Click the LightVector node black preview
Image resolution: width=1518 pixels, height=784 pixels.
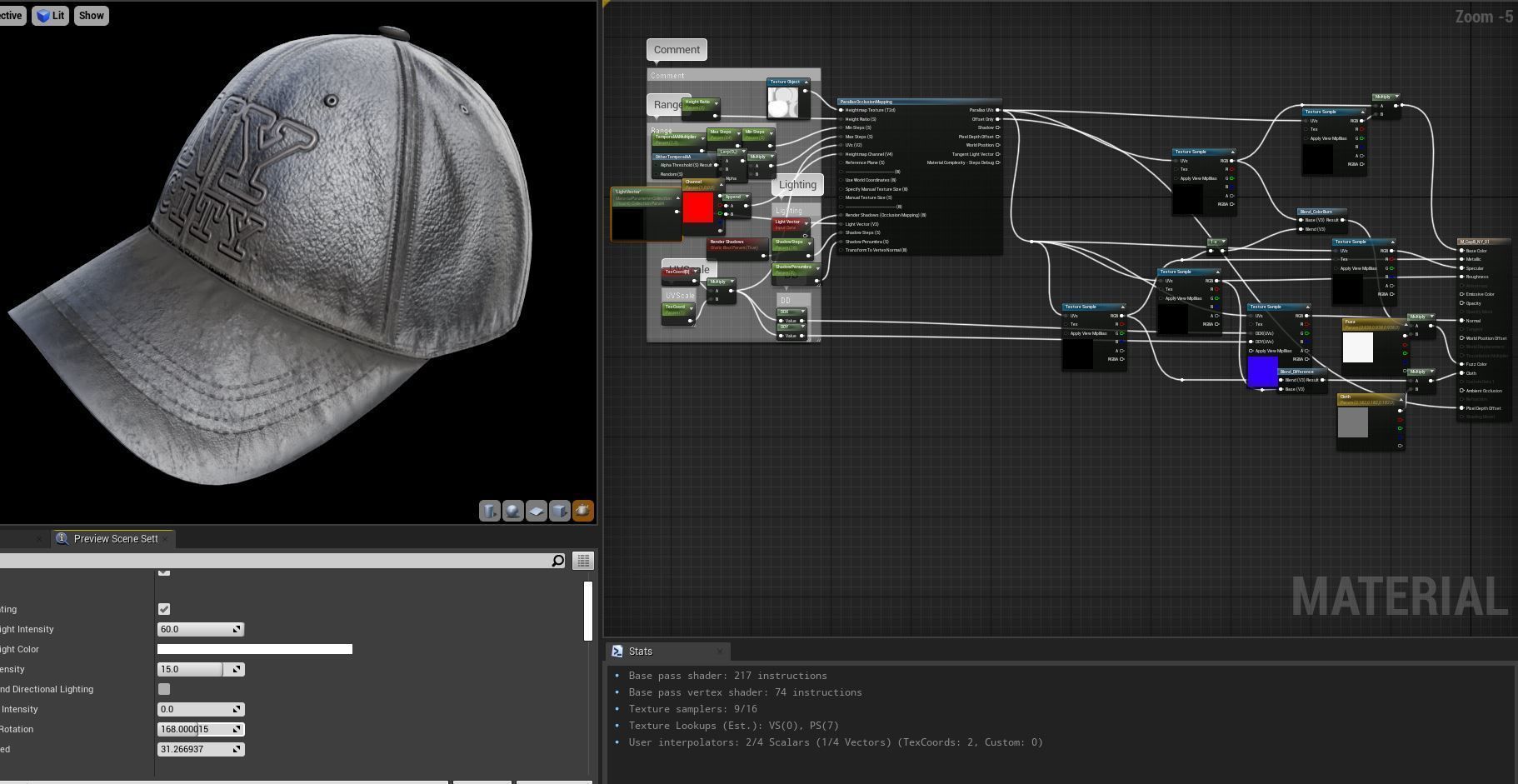pyautogui.click(x=629, y=224)
